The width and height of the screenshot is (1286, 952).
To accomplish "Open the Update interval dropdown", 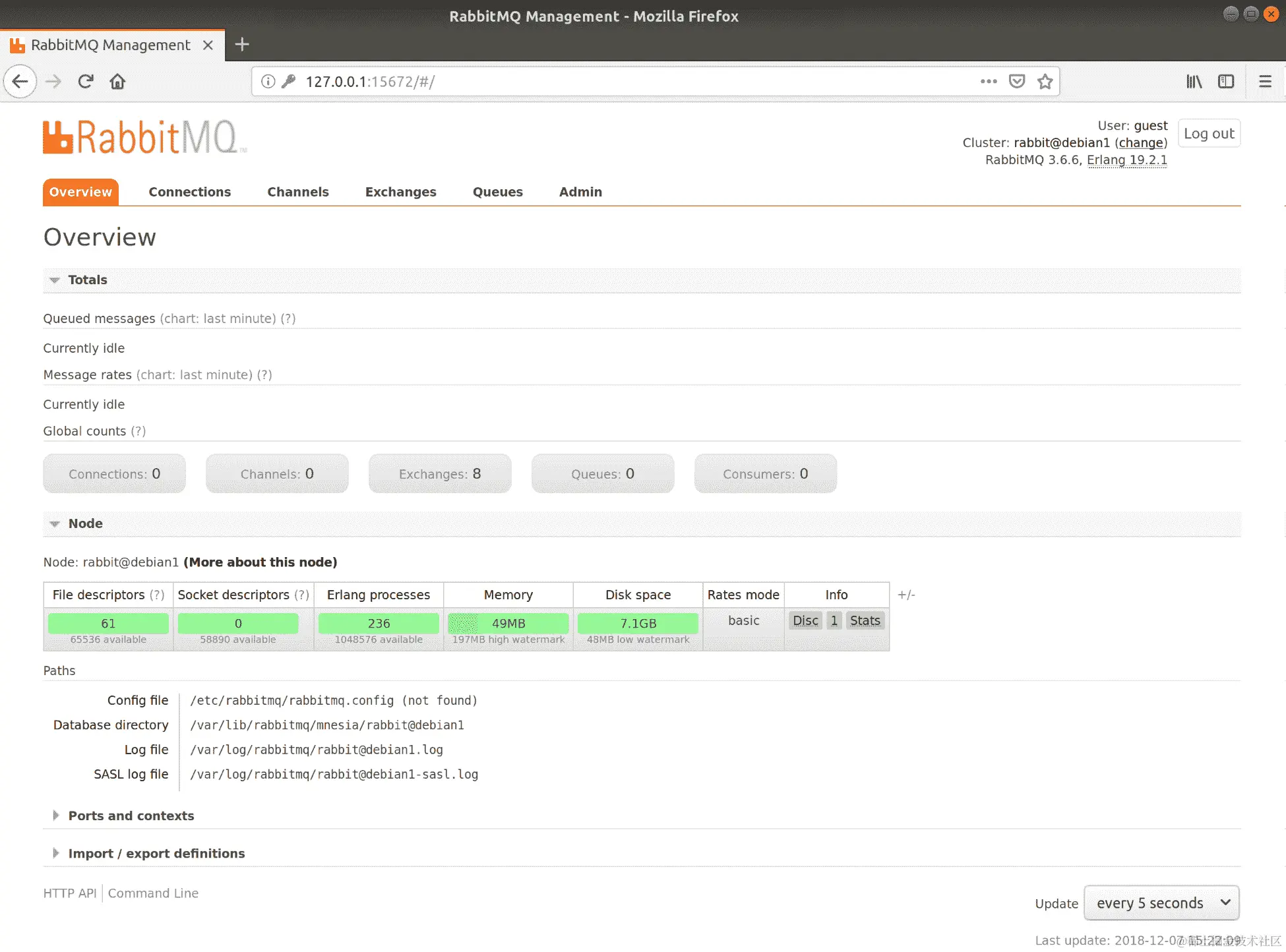I will pos(1161,903).
